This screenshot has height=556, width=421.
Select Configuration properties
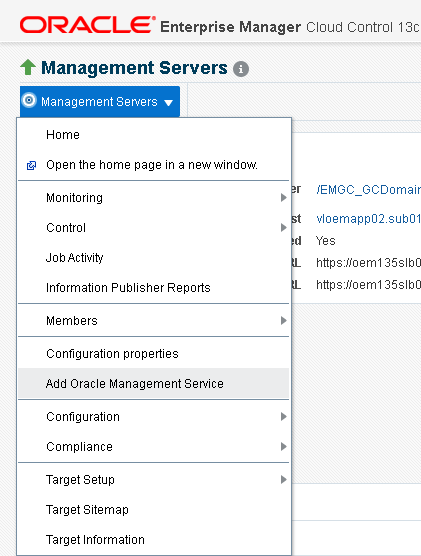click(x=154, y=354)
